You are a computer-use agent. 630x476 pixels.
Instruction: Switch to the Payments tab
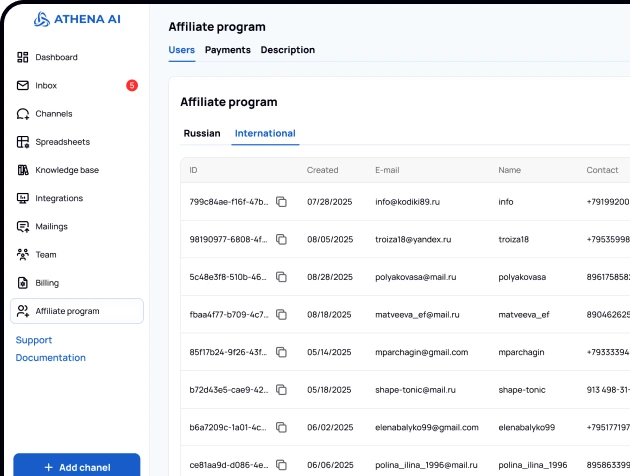click(228, 50)
